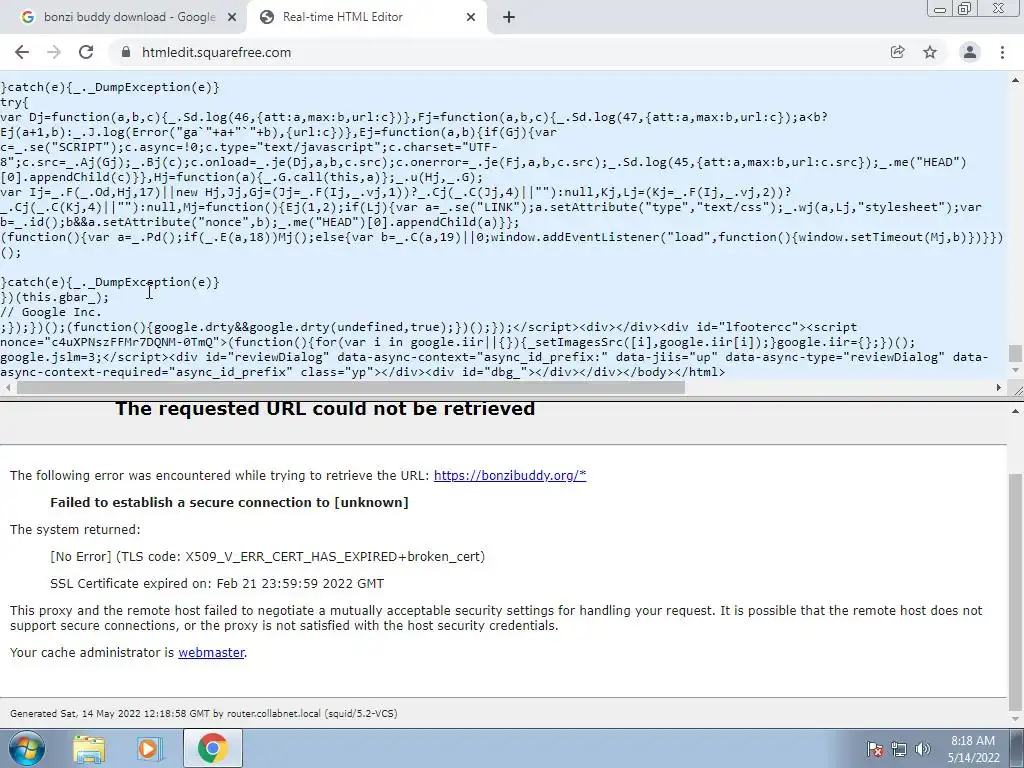Open the share page icon in address bar
The image size is (1024, 768).
(x=897, y=52)
